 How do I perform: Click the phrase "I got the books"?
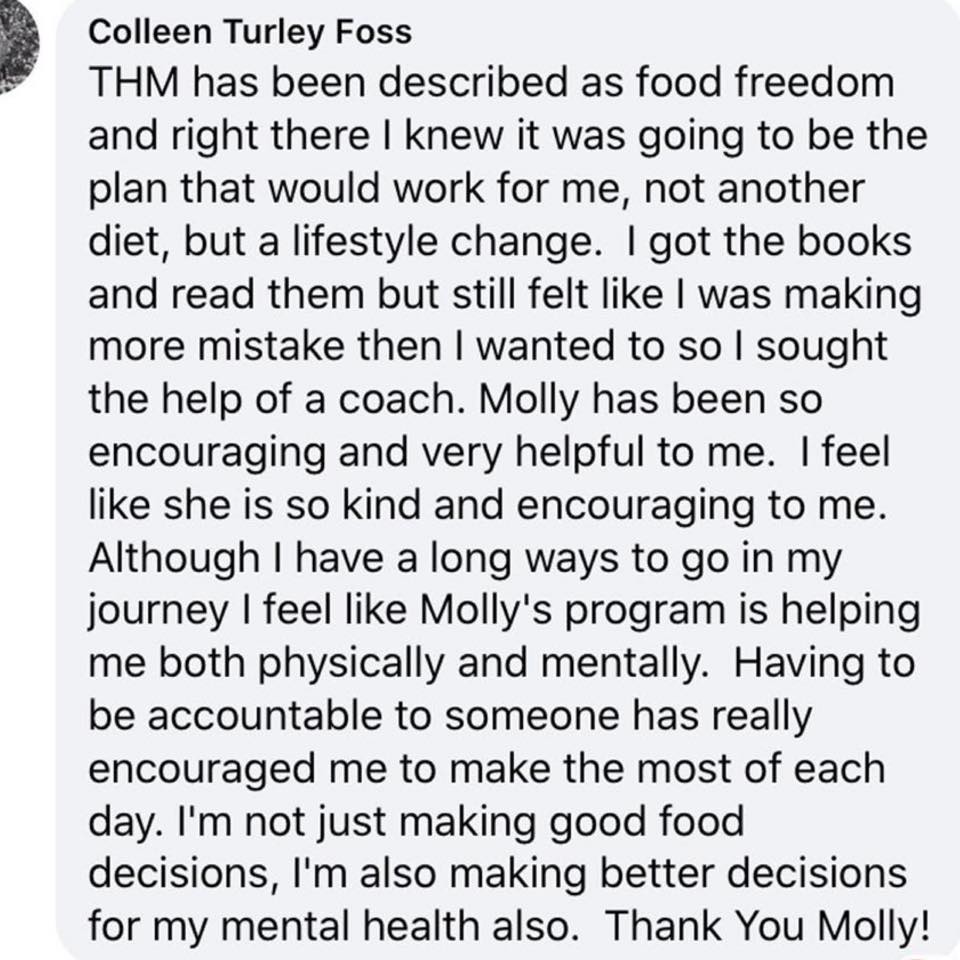click(x=770, y=242)
